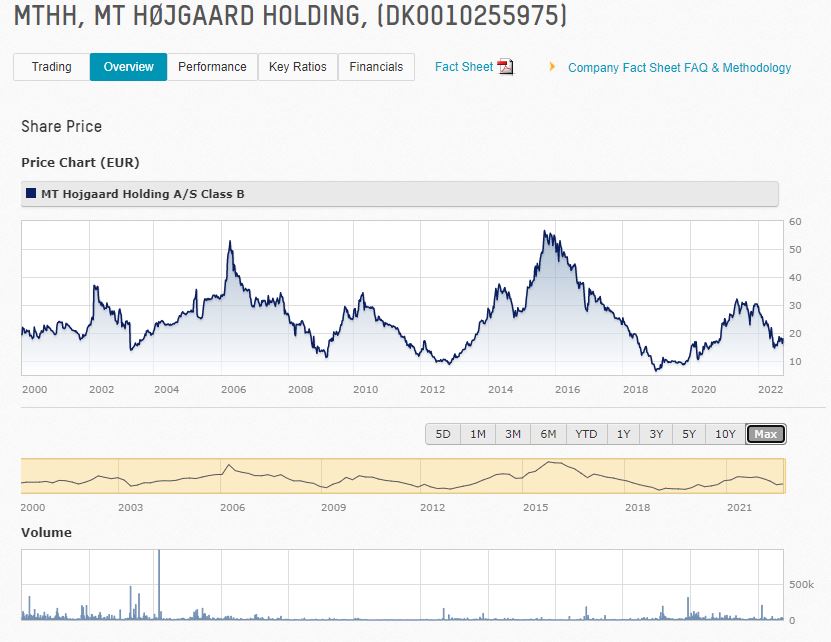Click the navy legend square for MT Hojgaard
This screenshot has width=831, height=642.
31,194
